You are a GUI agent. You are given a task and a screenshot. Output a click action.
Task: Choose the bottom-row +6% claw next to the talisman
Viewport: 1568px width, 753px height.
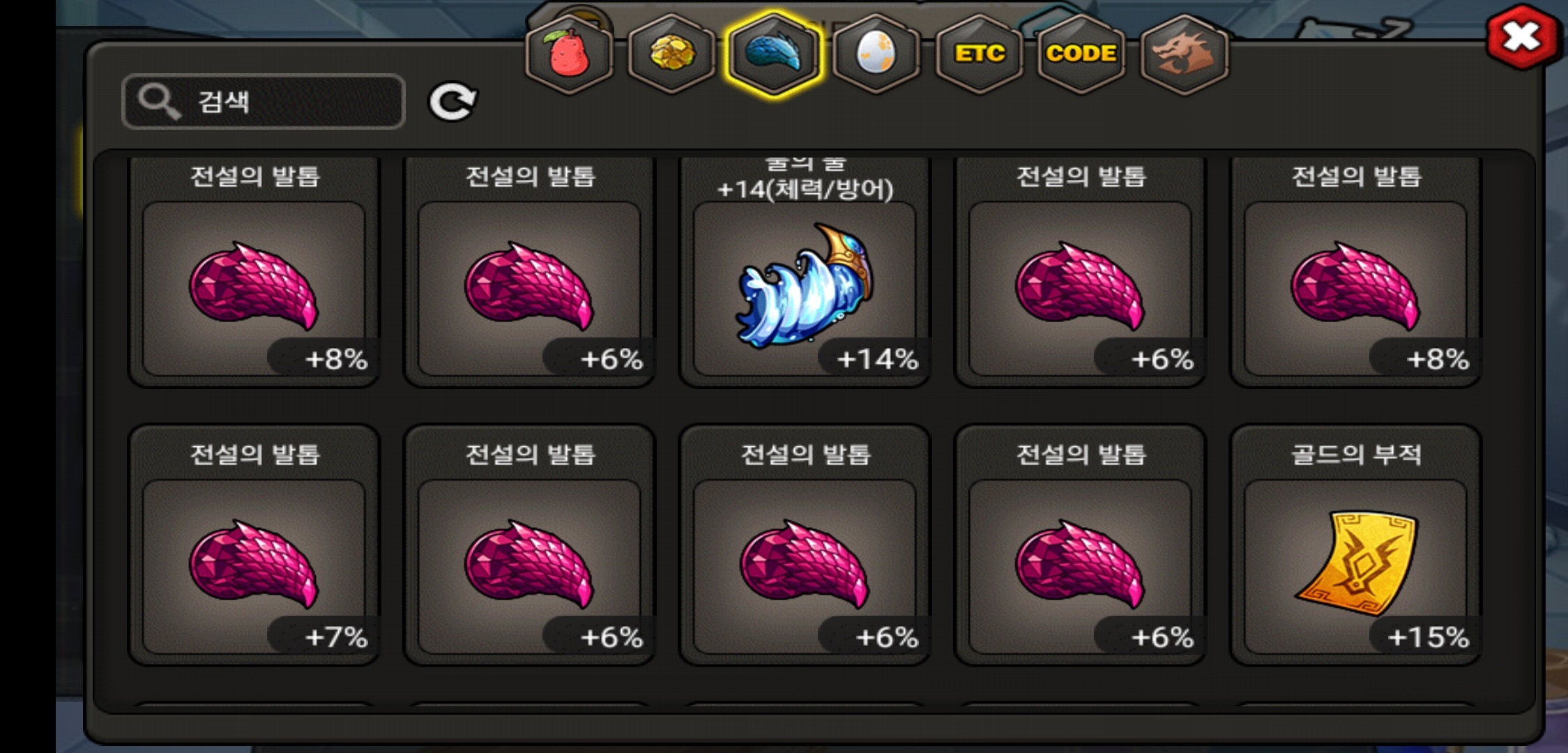(1080, 545)
